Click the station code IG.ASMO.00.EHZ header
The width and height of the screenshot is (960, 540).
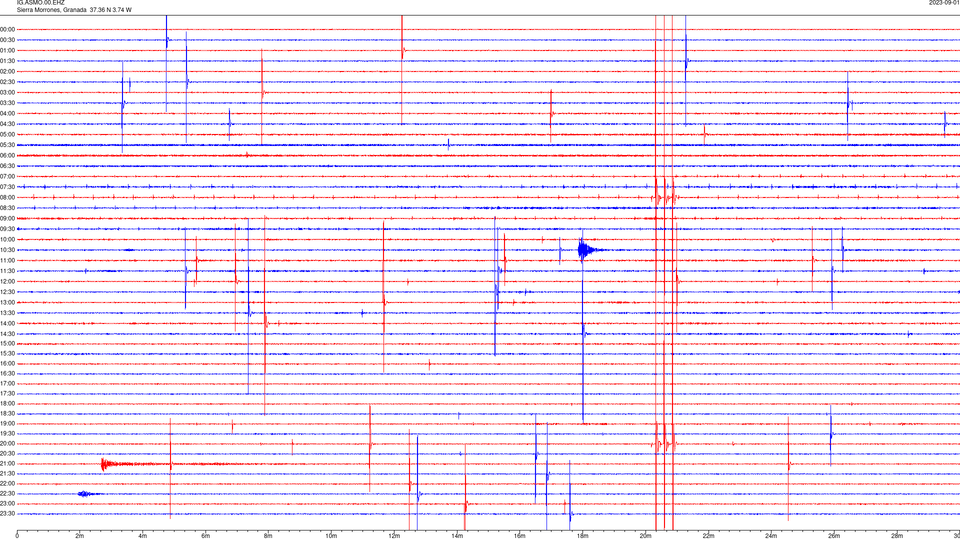coord(40,3)
